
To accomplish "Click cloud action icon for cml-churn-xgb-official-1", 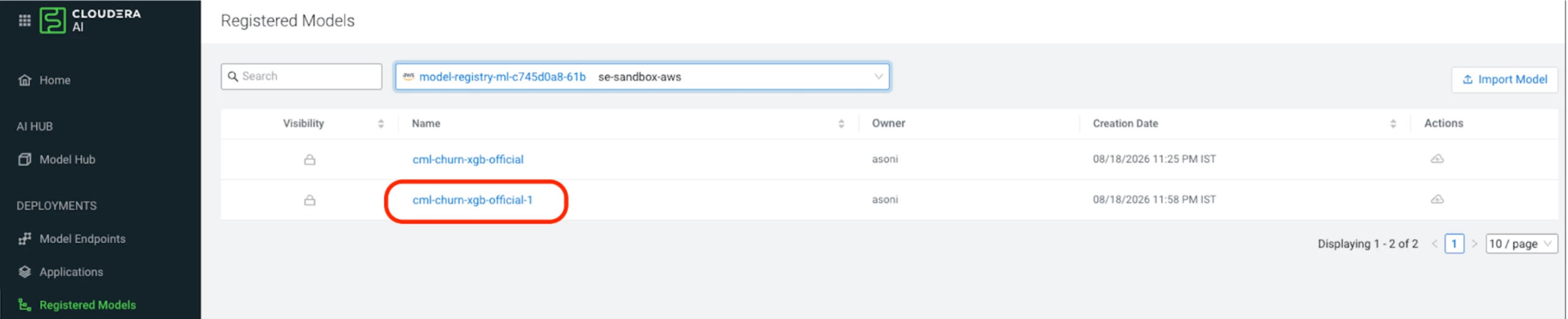I will click(1437, 199).
